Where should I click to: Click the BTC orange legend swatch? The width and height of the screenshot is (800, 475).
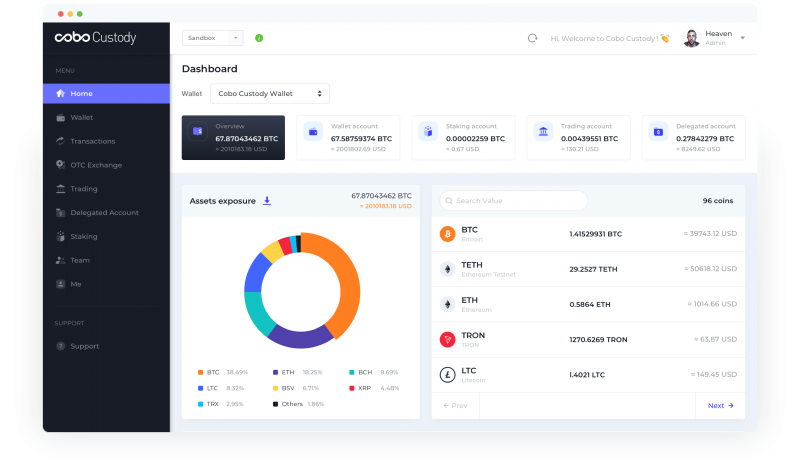(x=201, y=372)
